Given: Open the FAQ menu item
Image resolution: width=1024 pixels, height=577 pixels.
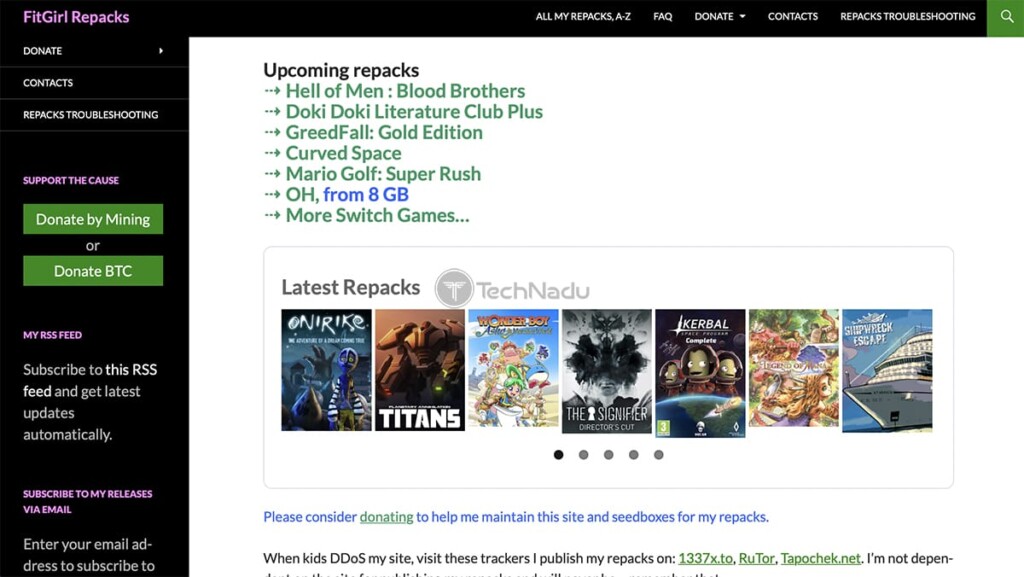Looking at the screenshot, I should tap(662, 16).
